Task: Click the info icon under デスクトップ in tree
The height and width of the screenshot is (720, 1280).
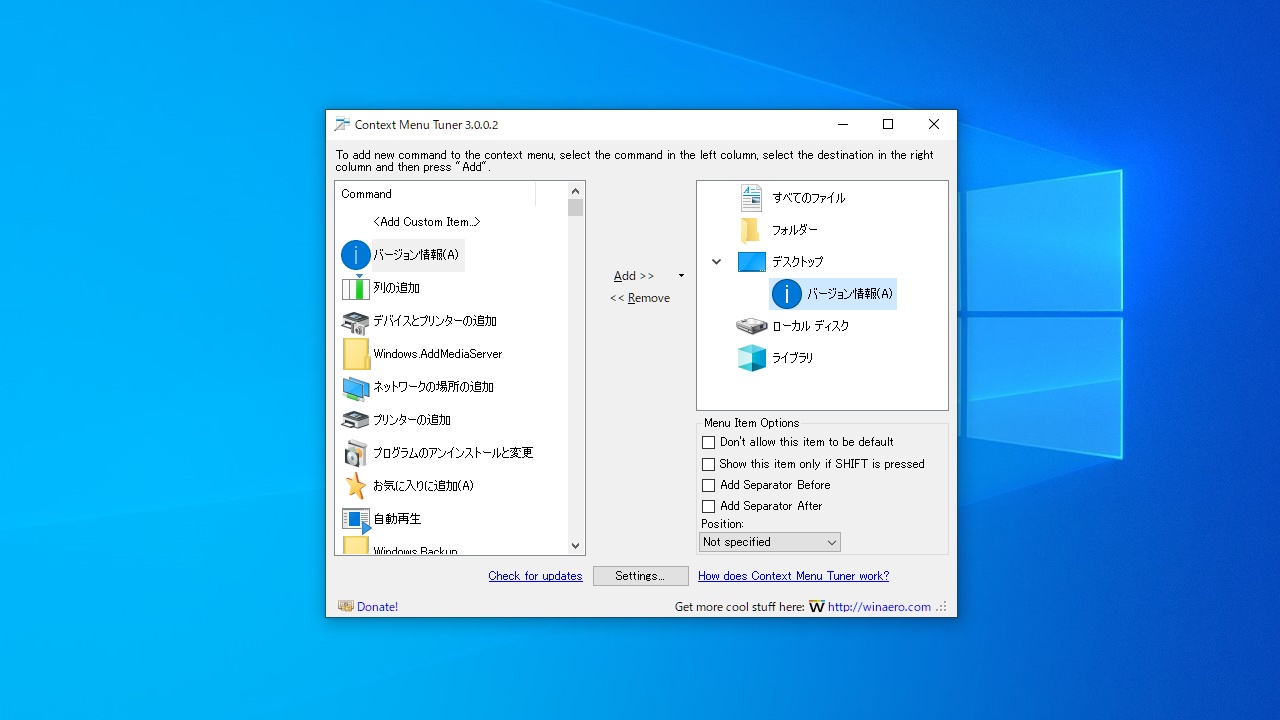Action: coord(787,294)
